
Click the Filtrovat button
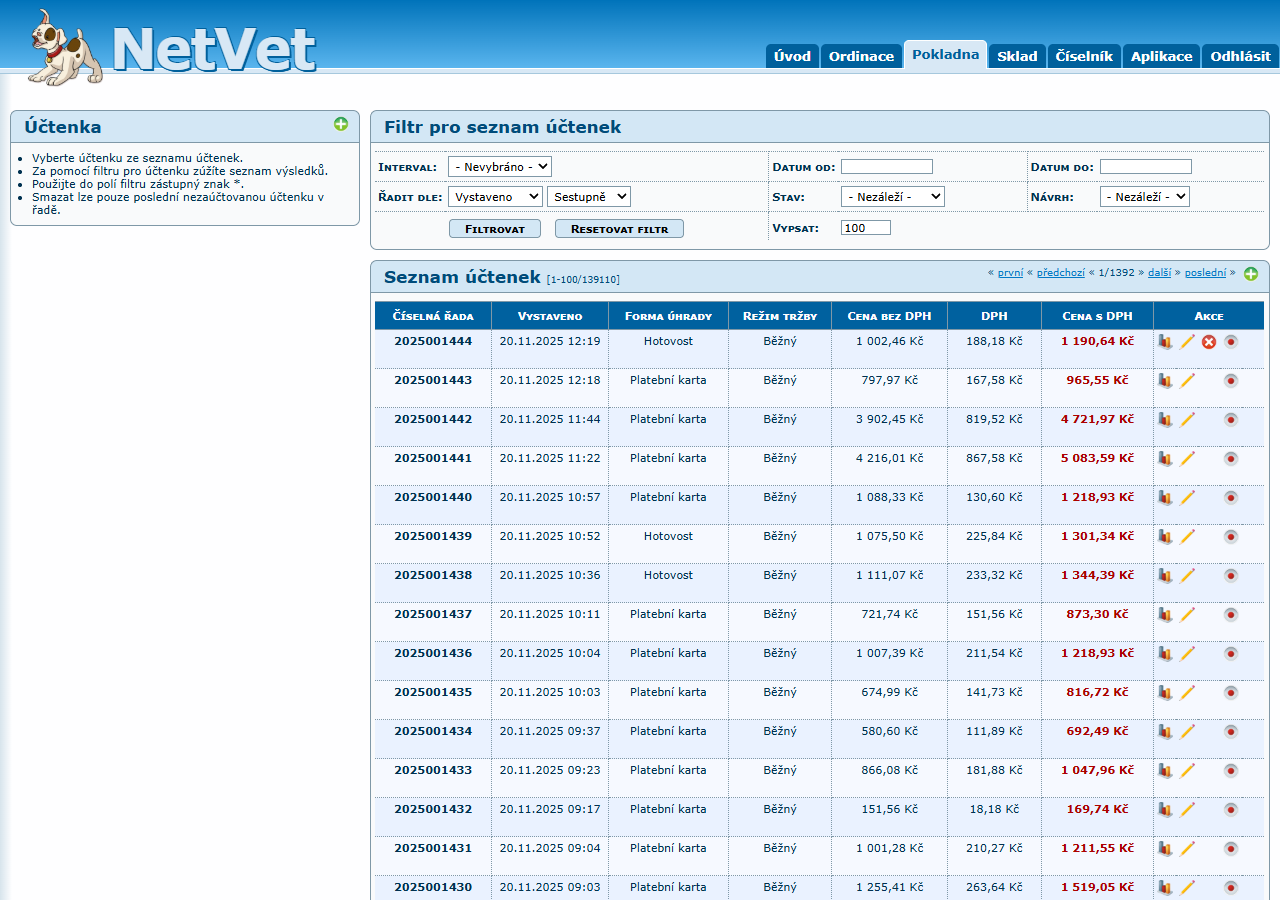click(x=495, y=229)
